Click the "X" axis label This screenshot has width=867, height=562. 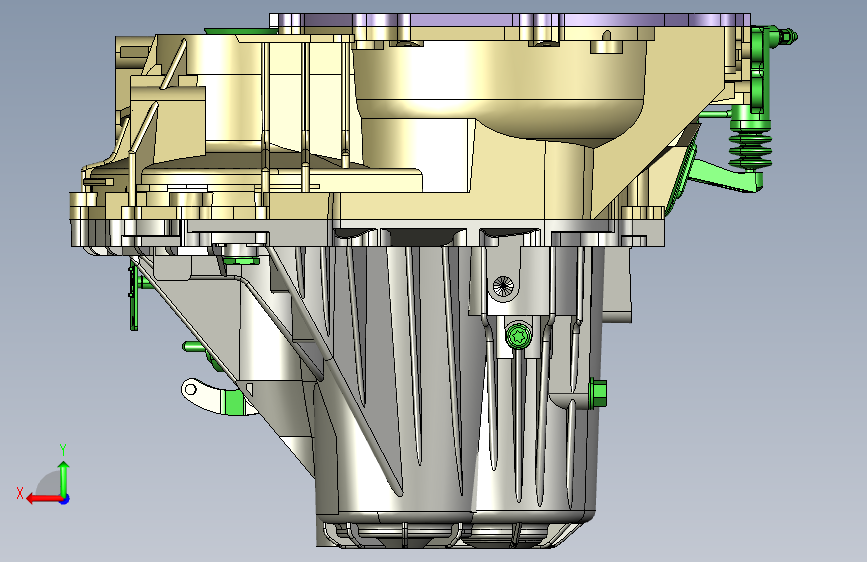point(20,493)
